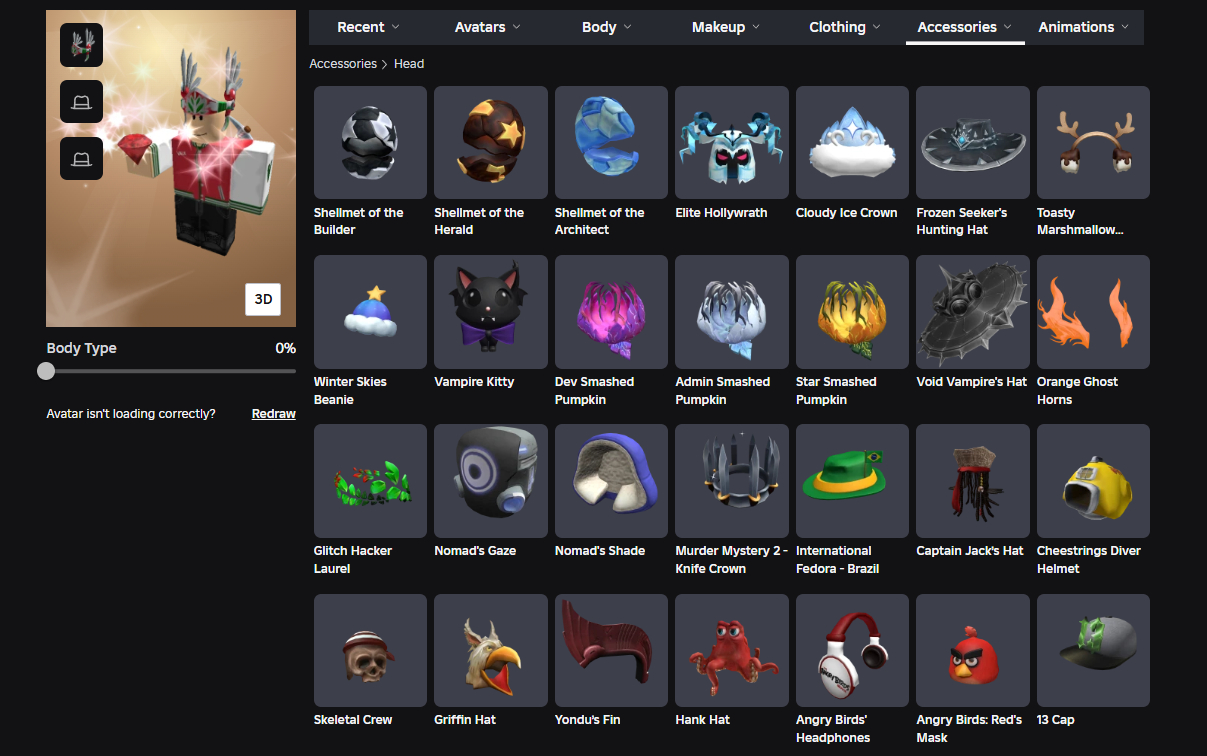Click the avatar preview image

click(171, 168)
